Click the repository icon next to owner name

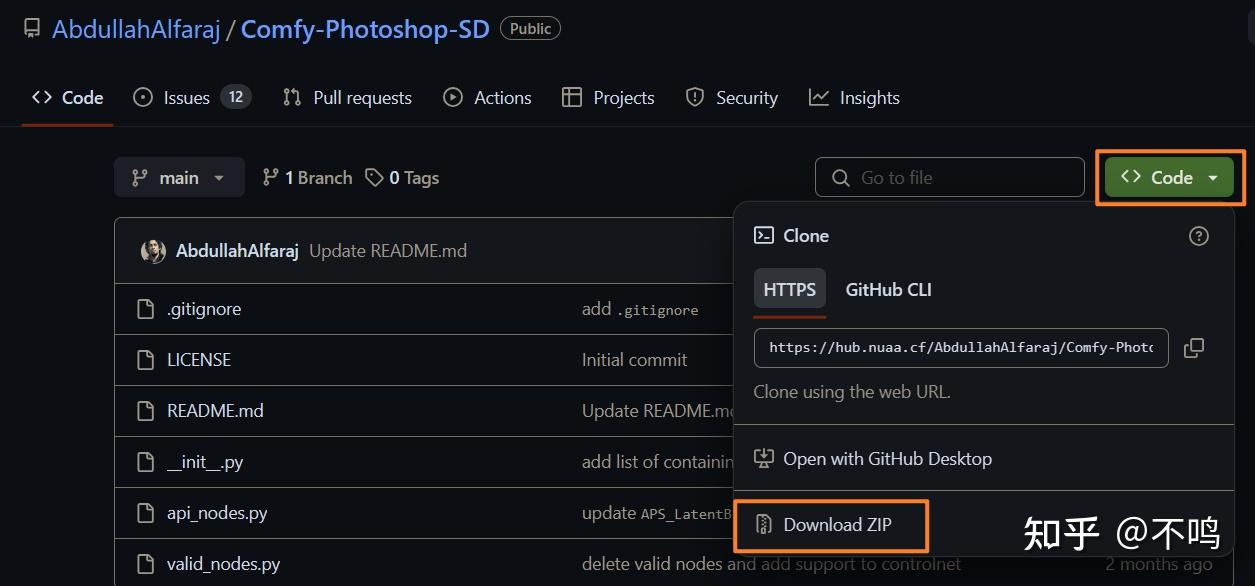tap(32, 29)
